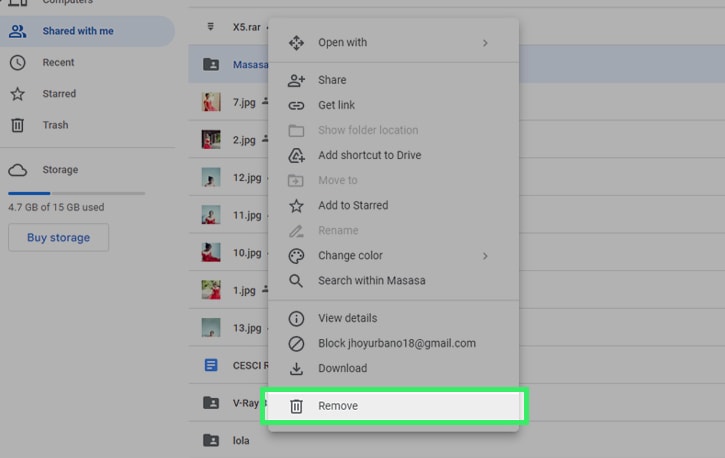
Task: Click the Shared with me people icon
Action: [x=18, y=31]
